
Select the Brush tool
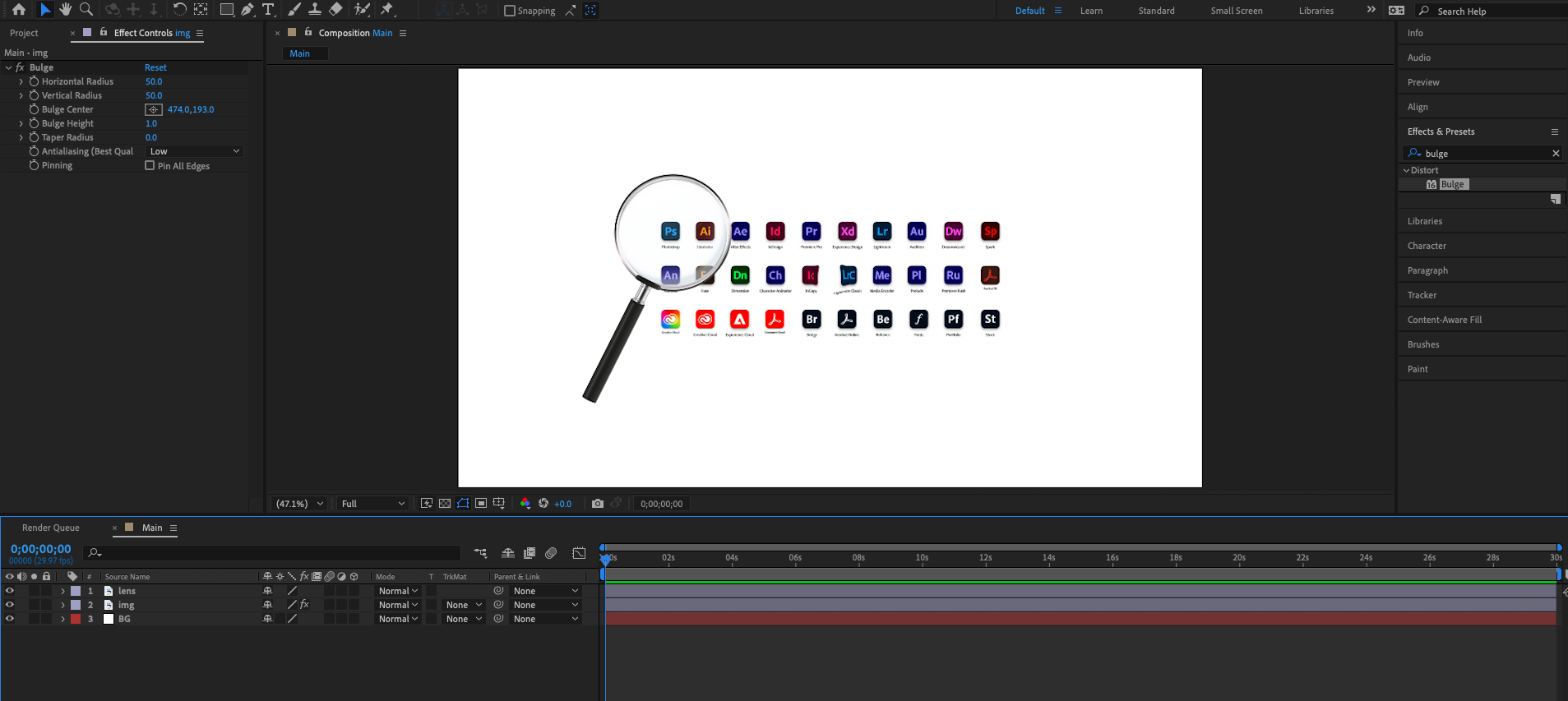coord(294,10)
